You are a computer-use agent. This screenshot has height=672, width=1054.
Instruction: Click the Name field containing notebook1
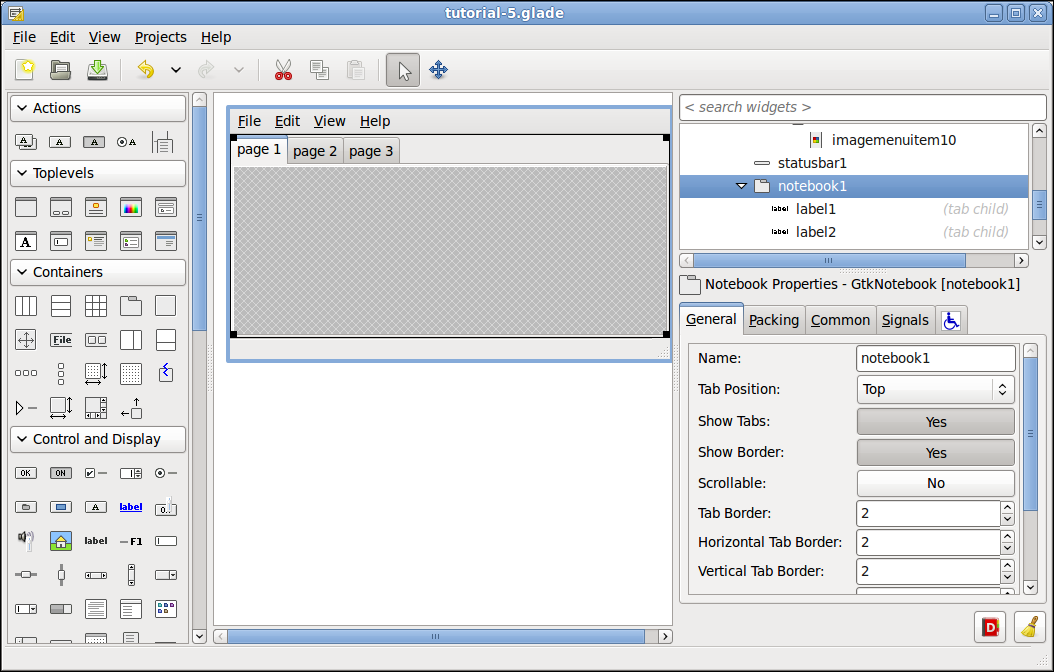pyautogui.click(x=936, y=358)
